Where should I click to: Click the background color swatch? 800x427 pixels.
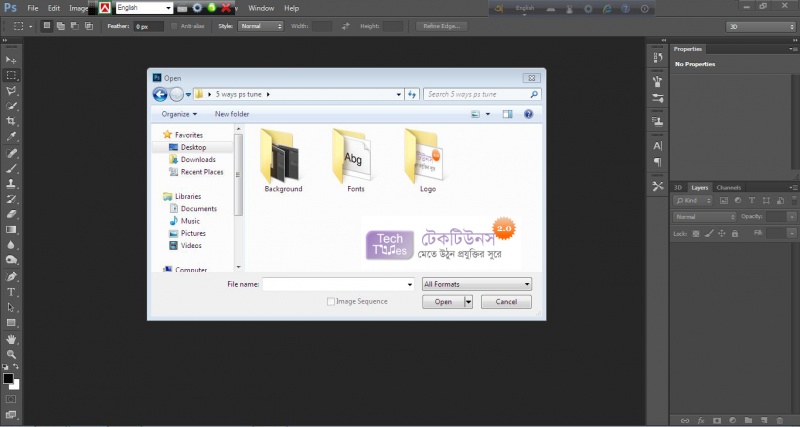15,385
